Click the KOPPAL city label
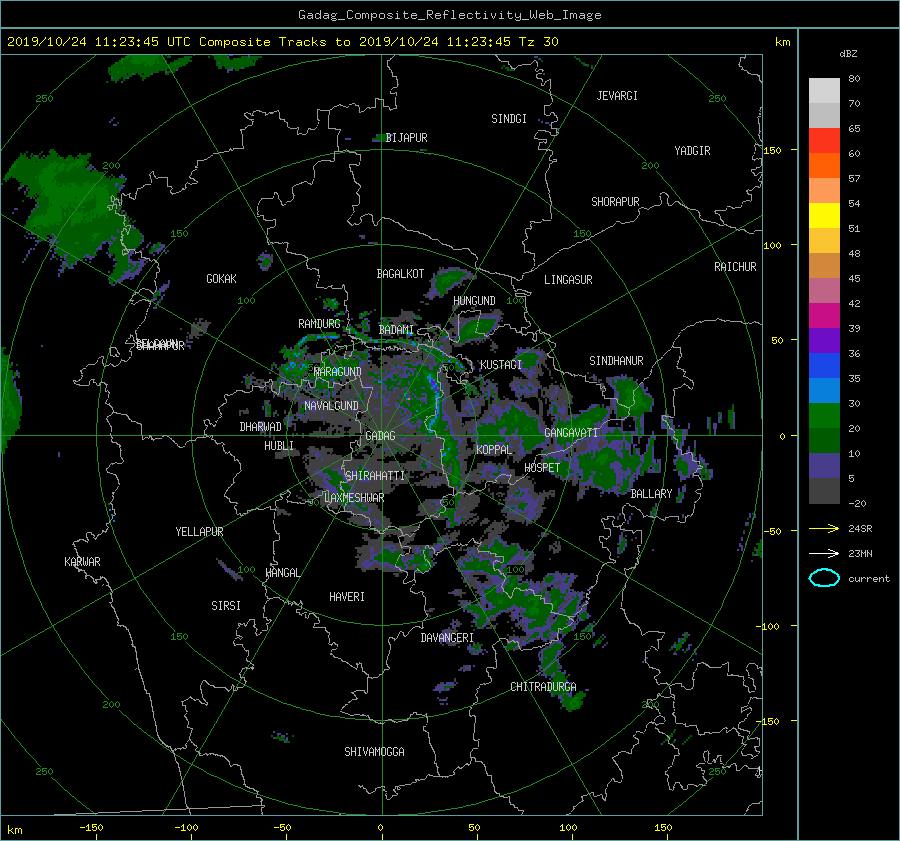Viewport: 900px width, 841px height. pos(494,450)
